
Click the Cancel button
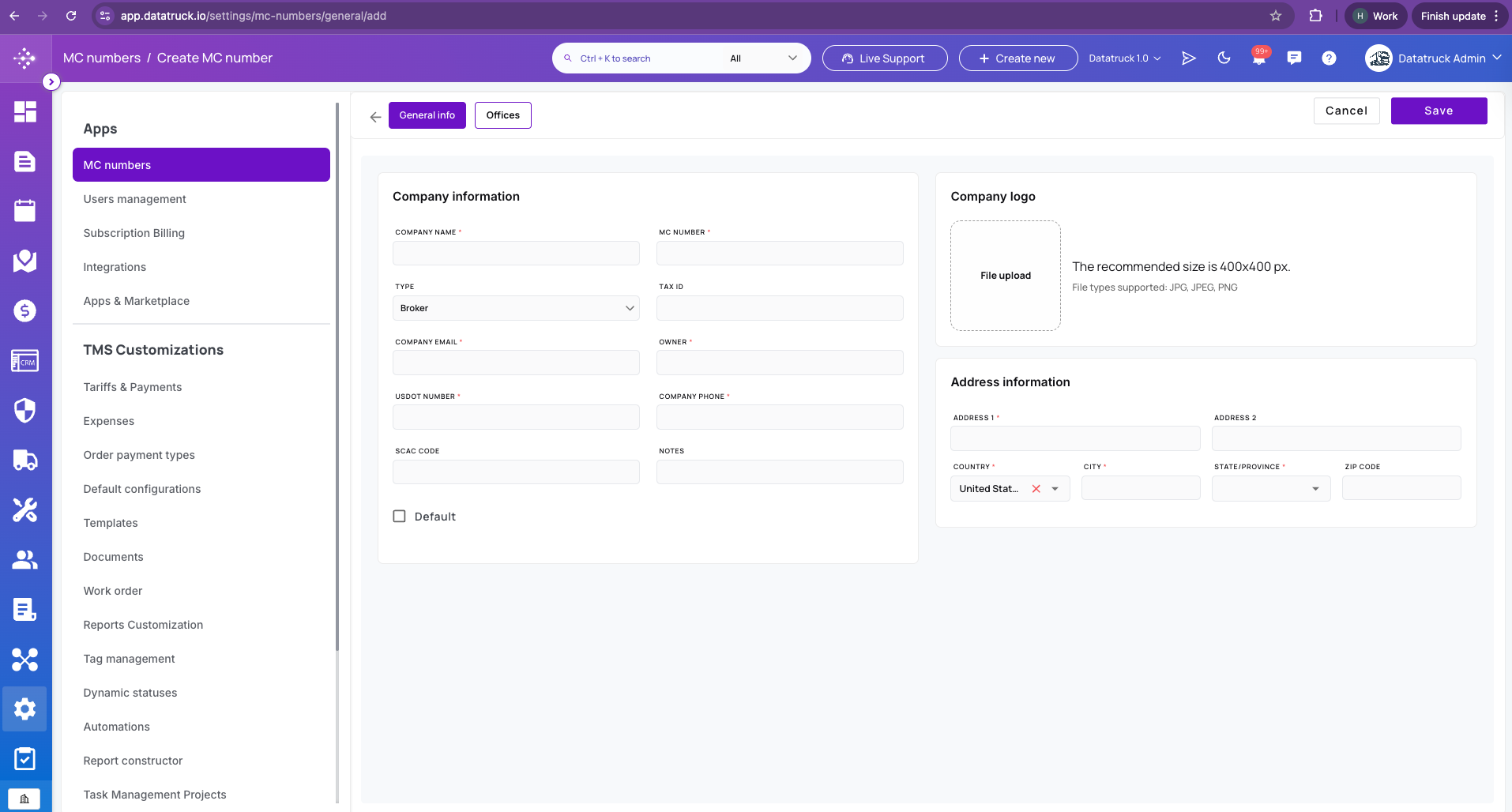pyautogui.click(x=1346, y=111)
